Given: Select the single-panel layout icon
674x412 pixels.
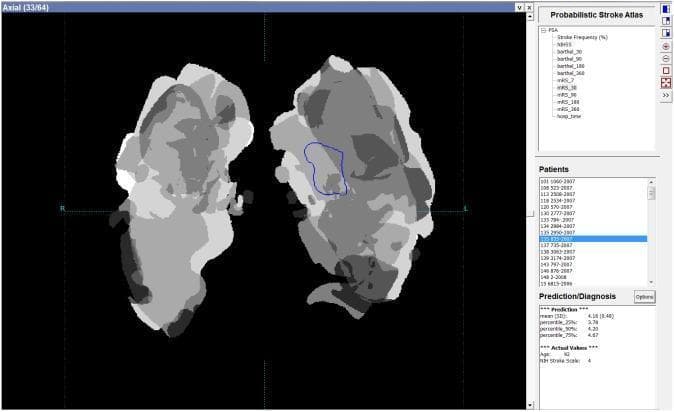Looking at the screenshot, I should click(x=666, y=9).
